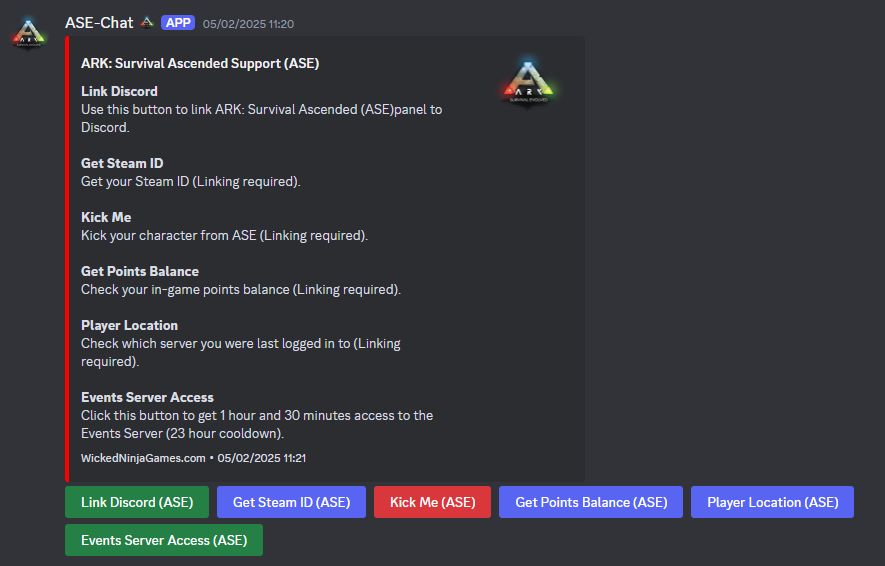Check points with the Get Points Balance (ASE) button
The height and width of the screenshot is (566, 885).
pos(591,502)
